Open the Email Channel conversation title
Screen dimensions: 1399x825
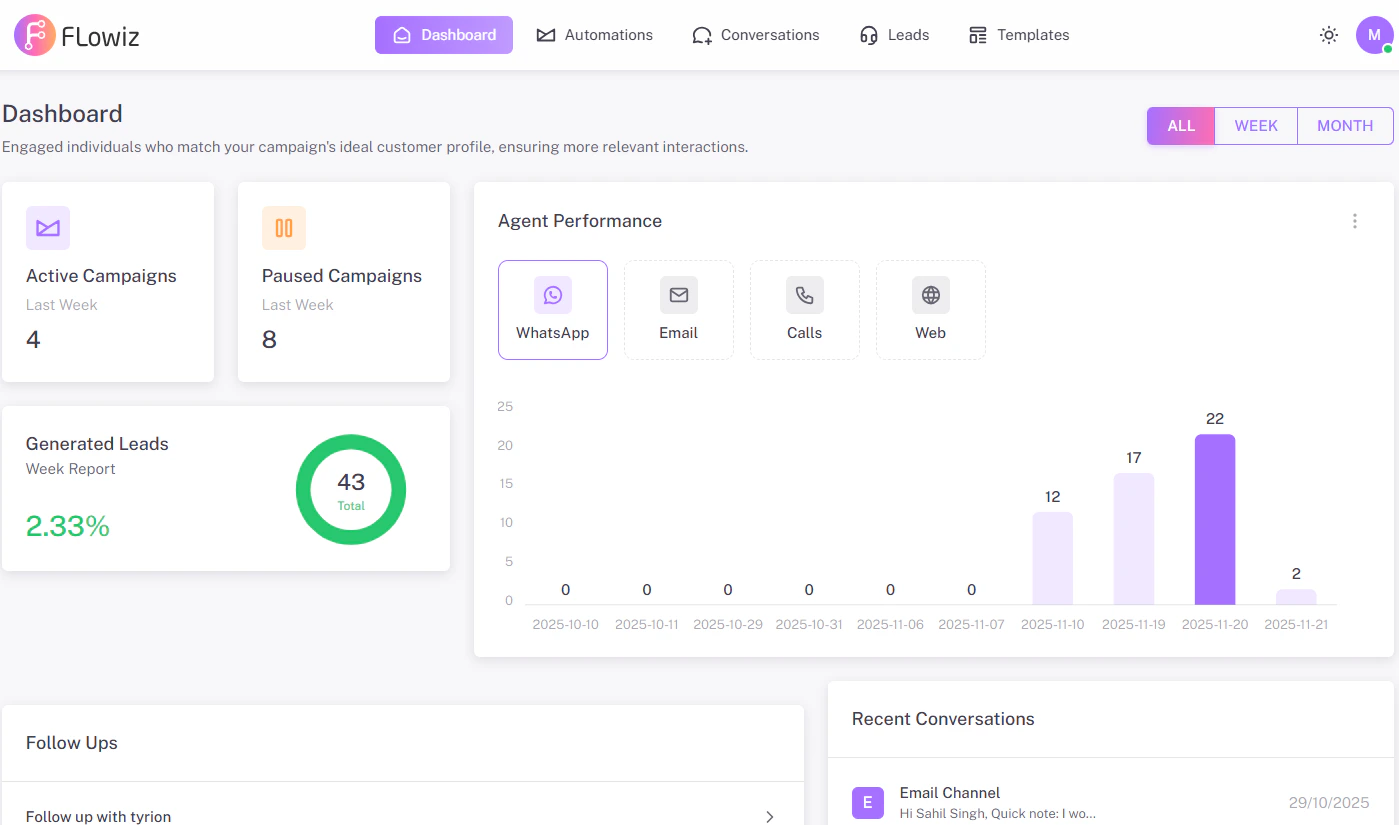pos(950,793)
